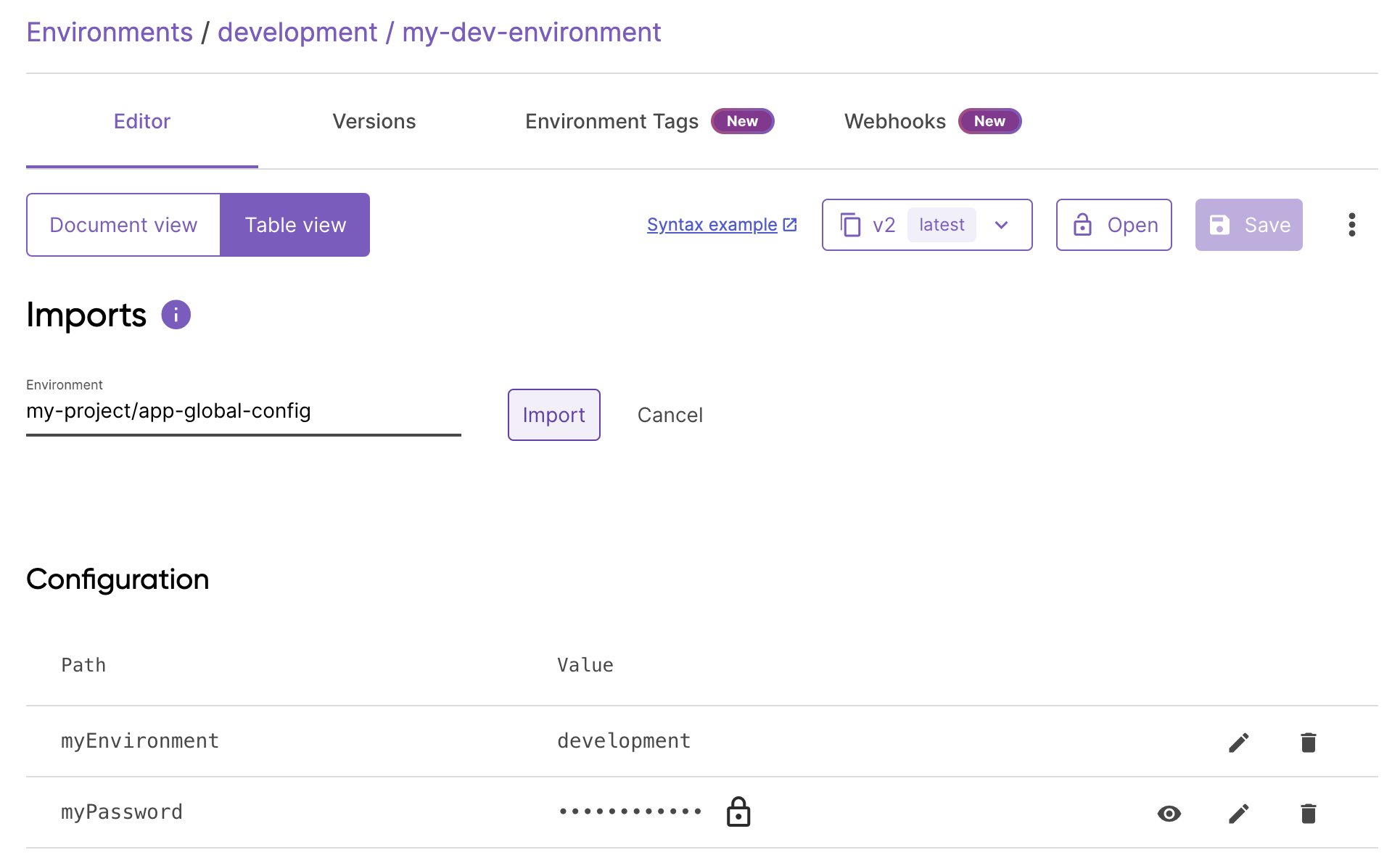Image resolution: width=1400 pixels, height=863 pixels.
Task: Cancel the environment import
Action: [670, 415]
